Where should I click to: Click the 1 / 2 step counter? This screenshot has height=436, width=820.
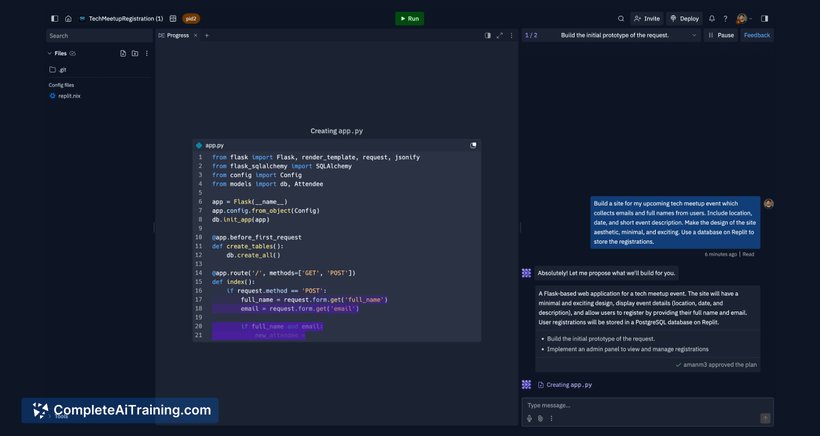[x=531, y=36]
